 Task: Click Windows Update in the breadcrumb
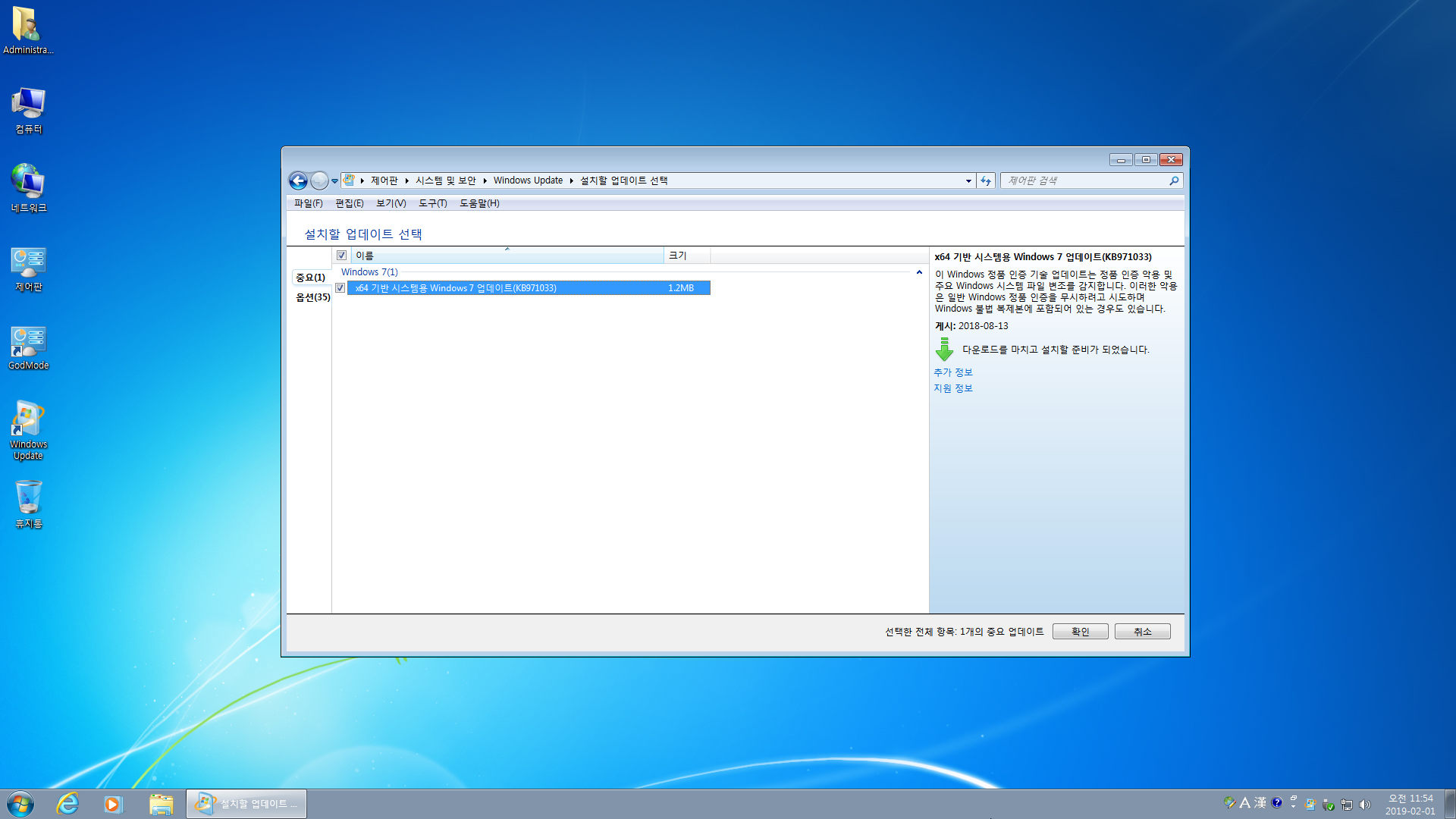(x=529, y=180)
